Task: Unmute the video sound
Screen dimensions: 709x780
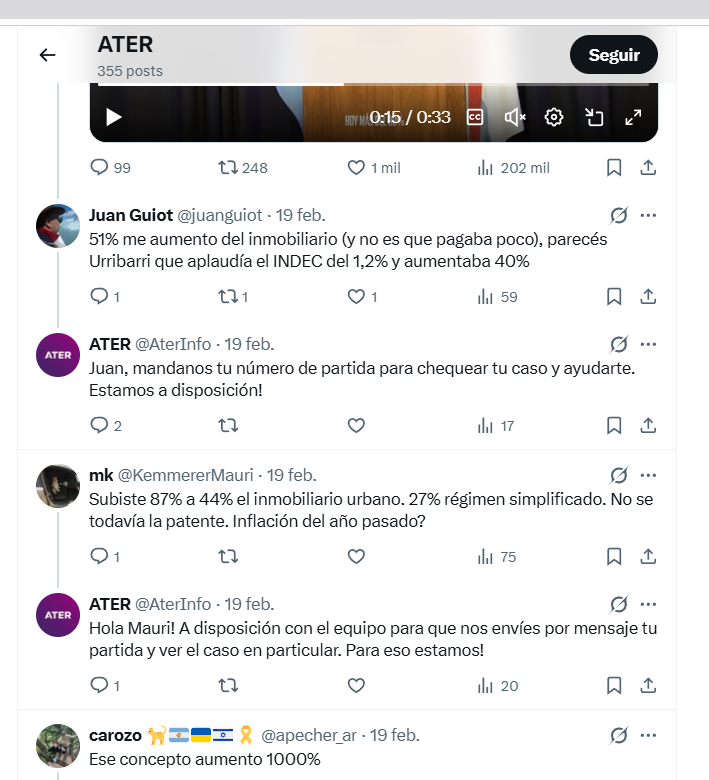Action: [515, 117]
